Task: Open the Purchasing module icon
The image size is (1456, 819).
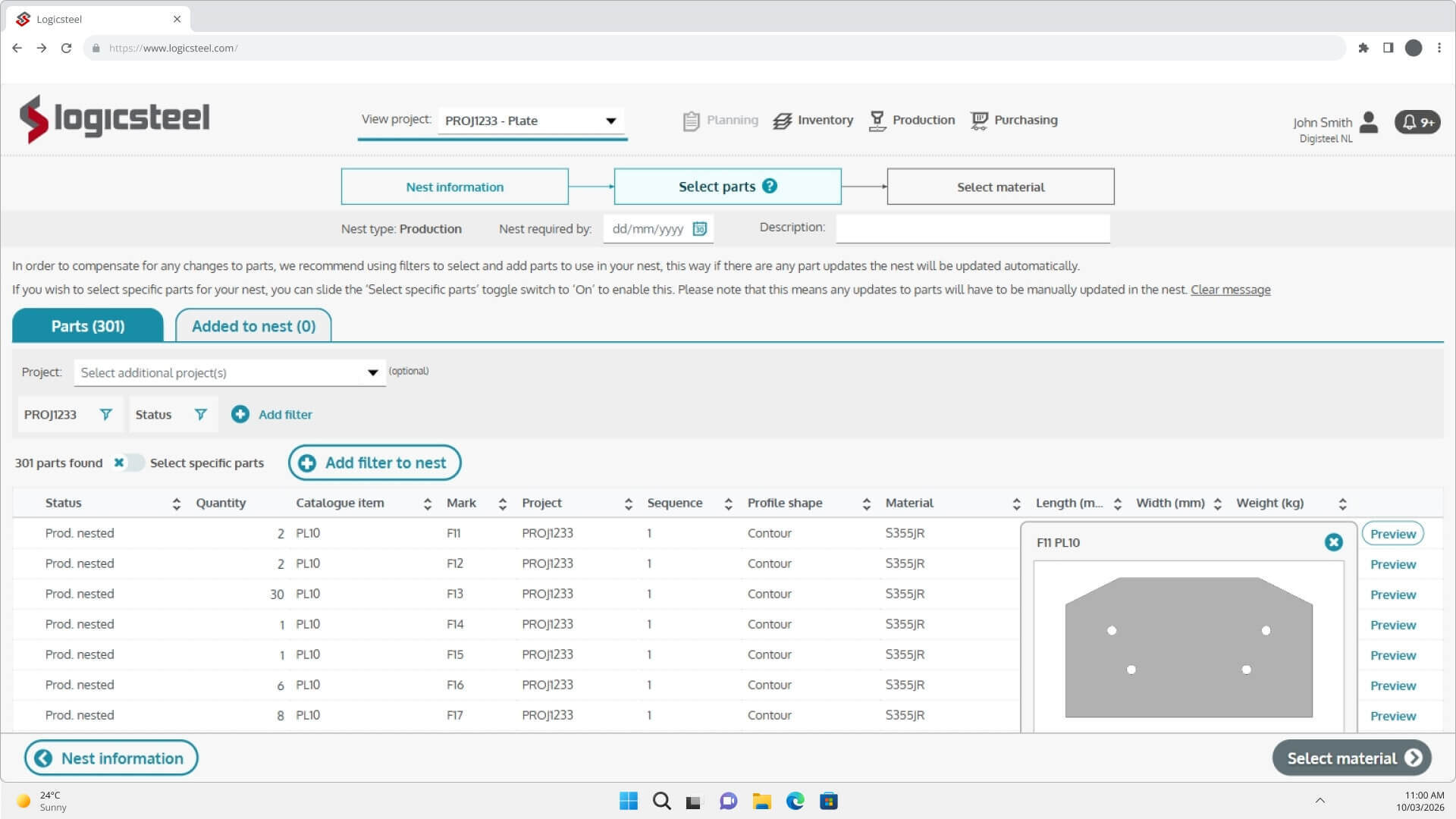Action: click(x=979, y=121)
